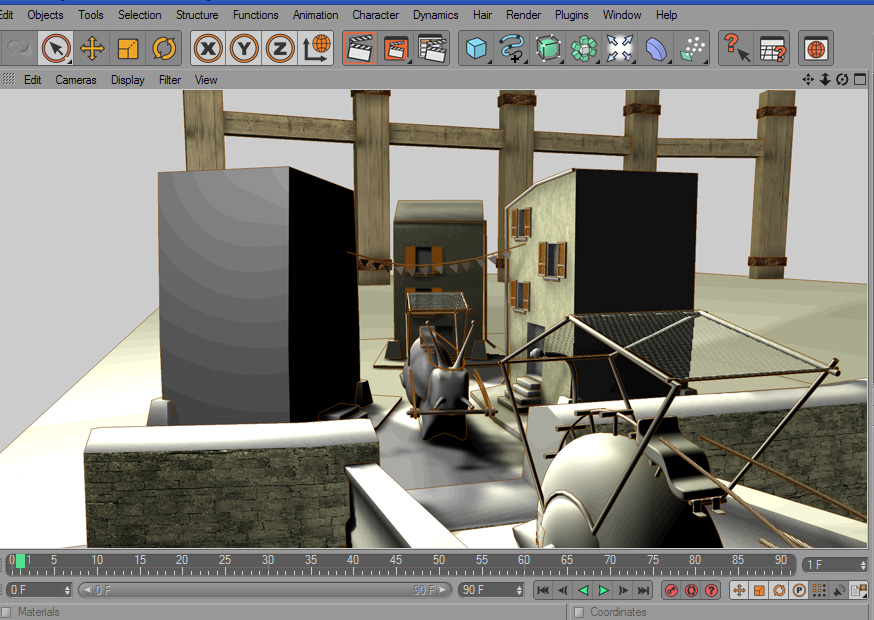Select the Move tool in toolbar
Screen dimensions: 874x620
(x=92, y=49)
